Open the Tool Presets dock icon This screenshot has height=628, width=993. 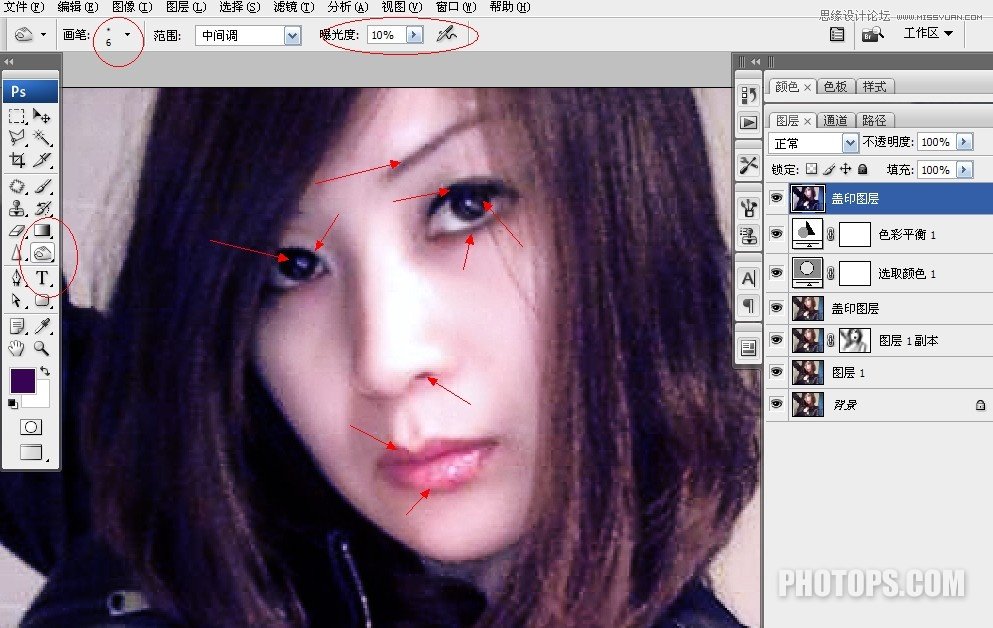click(749, 165)
